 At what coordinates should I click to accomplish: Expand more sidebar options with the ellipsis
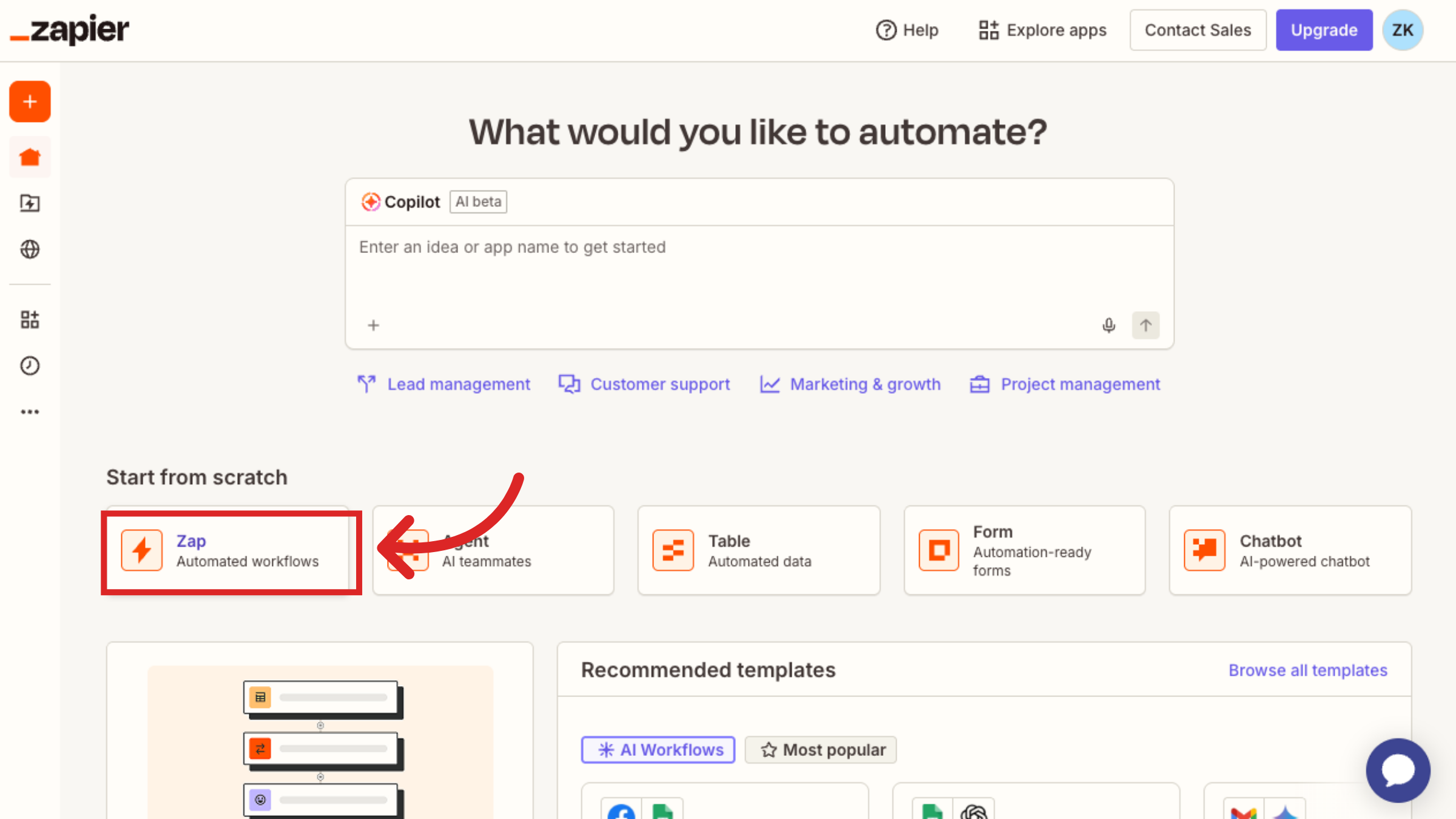pyautogui.click(x=30, y=411)
